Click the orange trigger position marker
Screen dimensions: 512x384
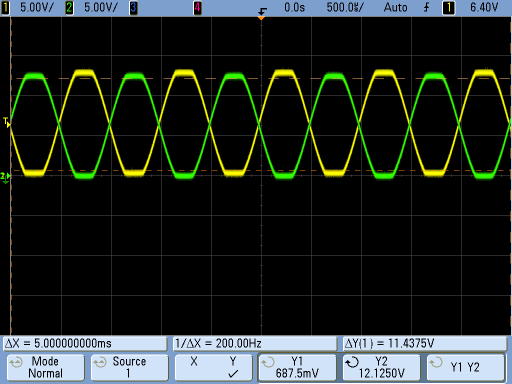coord(262,17)
